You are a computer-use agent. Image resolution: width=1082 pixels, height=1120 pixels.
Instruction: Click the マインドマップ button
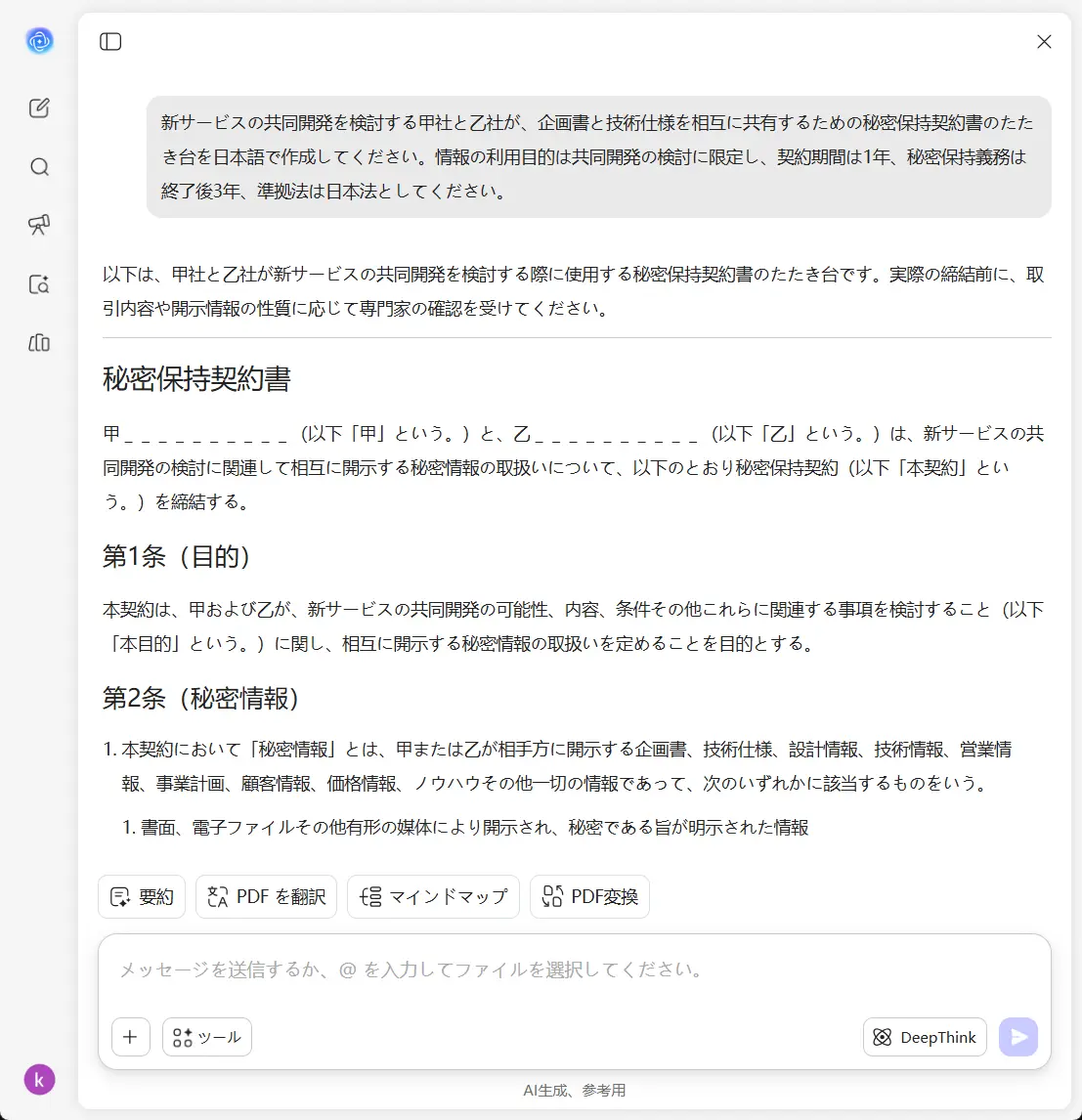433,896
